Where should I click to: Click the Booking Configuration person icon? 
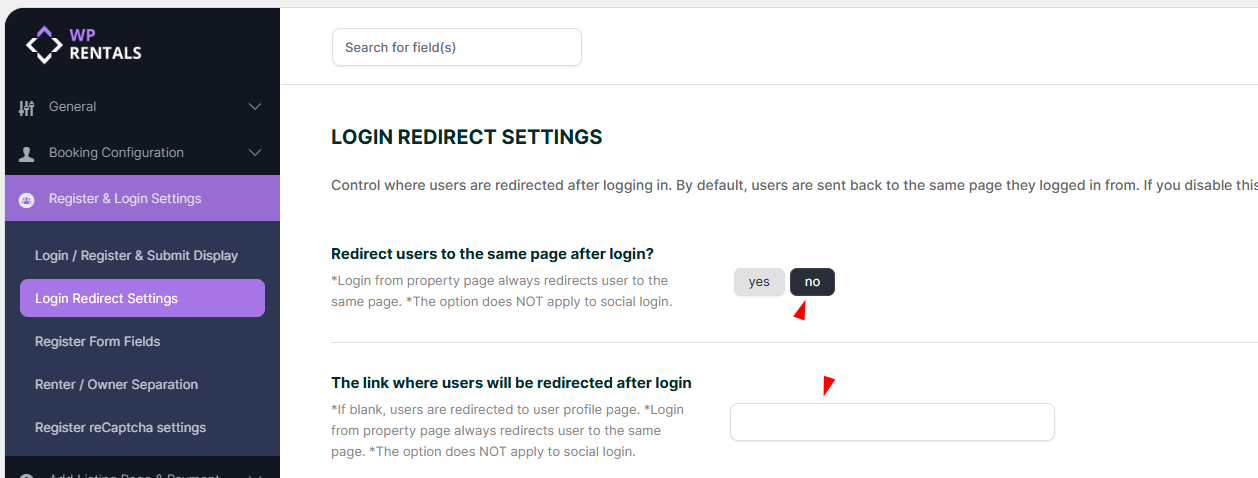pos(27,153)
